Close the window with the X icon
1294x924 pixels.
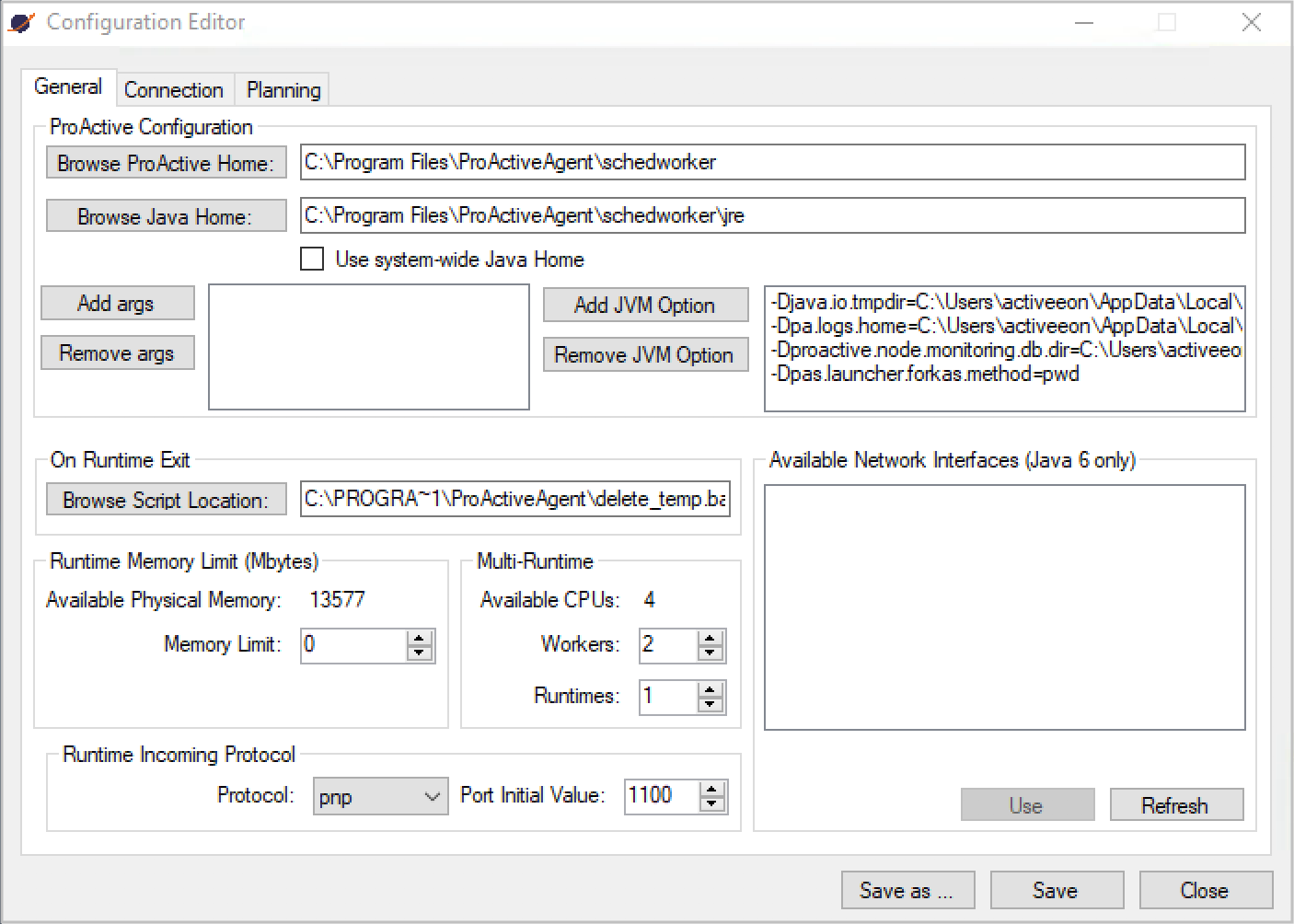1252,22
